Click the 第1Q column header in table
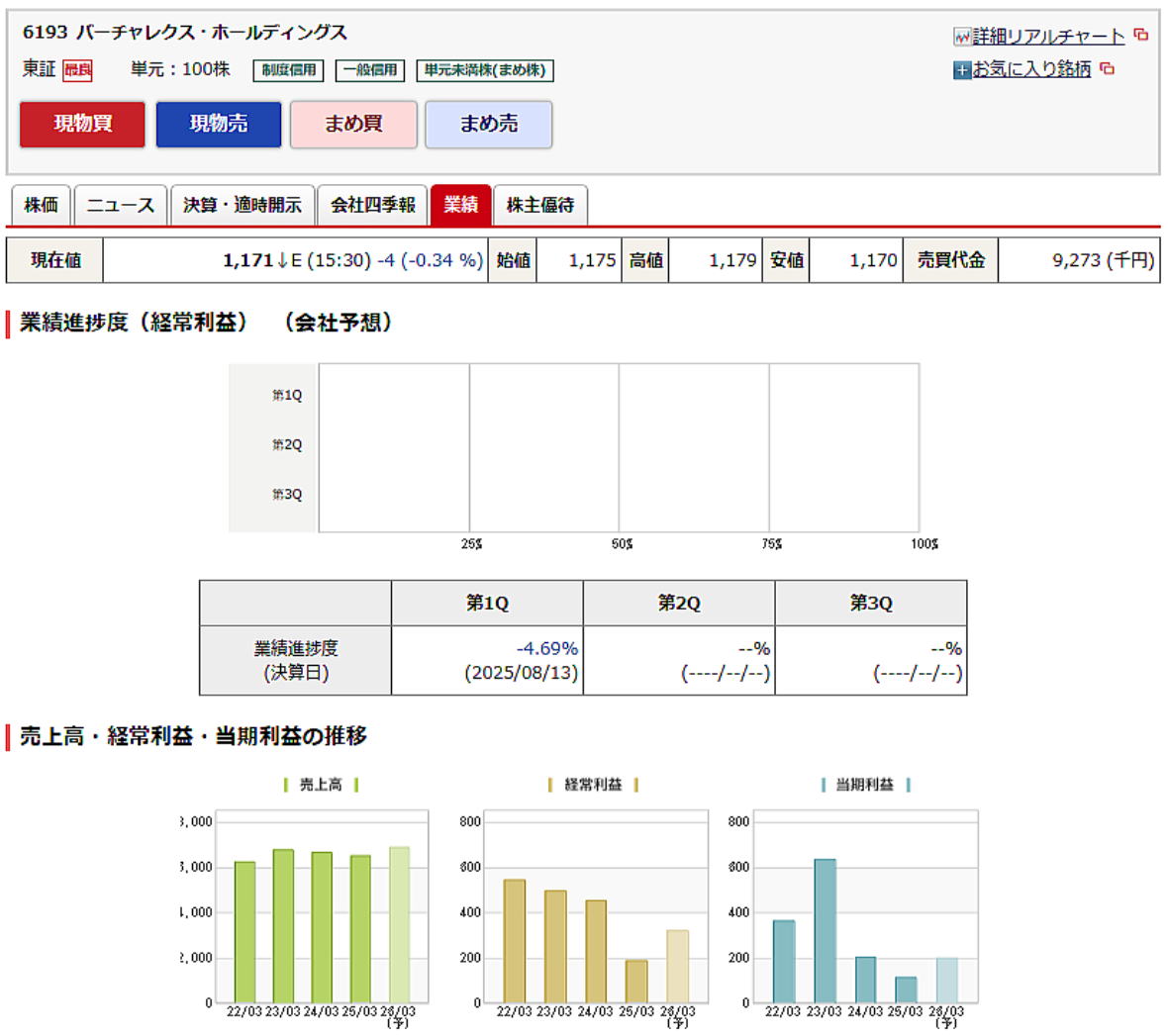This screenshot has height=1036, width=1168. click(487, 604)
